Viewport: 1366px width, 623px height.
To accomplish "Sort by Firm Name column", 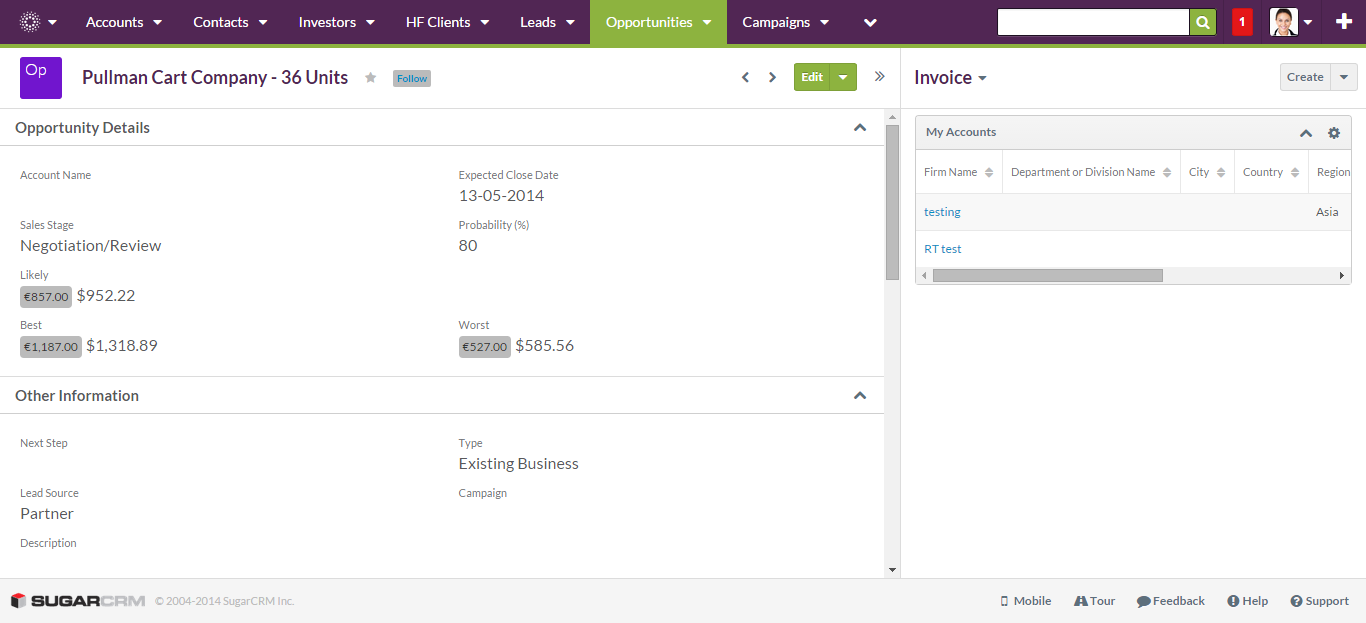I will coord(959,172).
